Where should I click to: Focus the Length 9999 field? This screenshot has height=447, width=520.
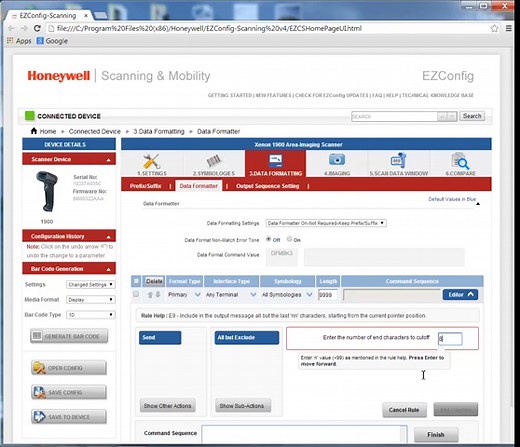click(327, 295)
